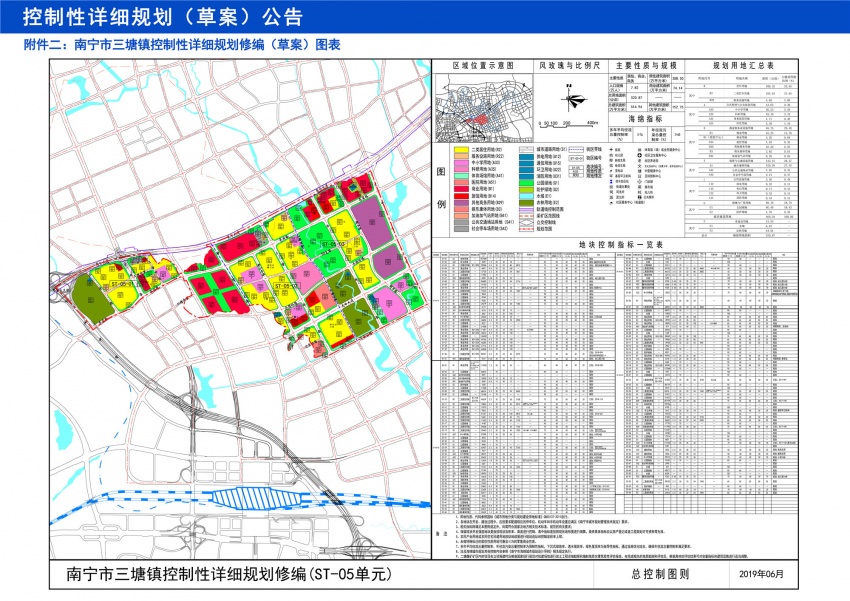Click the 总控制图则 footer label
This screenshot has height=601, width=850.
pos(660,574)
